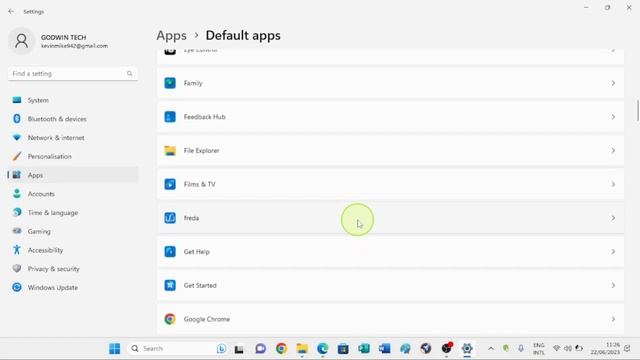Open the clock and calendar flyout
Image resolution: width=640 pixels, height=360 pixels.
[x=605, y=349]
